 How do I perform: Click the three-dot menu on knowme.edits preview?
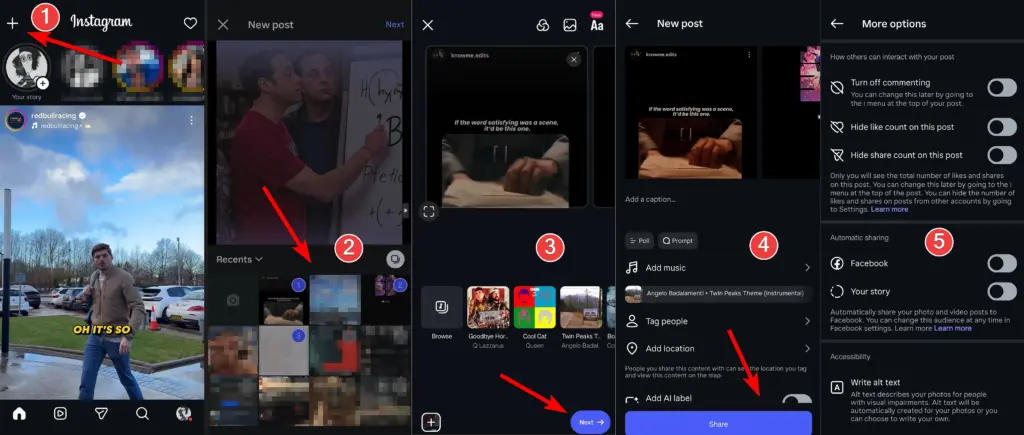[x=749, y=56]
